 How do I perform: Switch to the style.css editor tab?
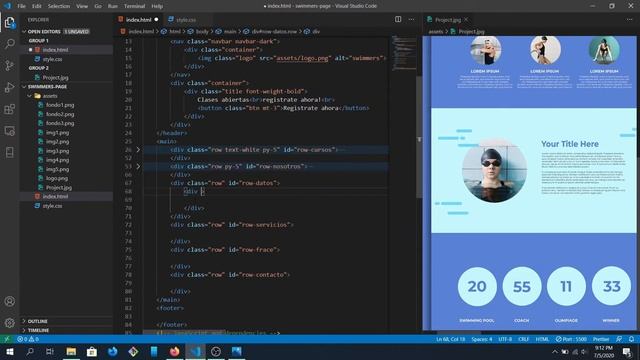(186, 20)
